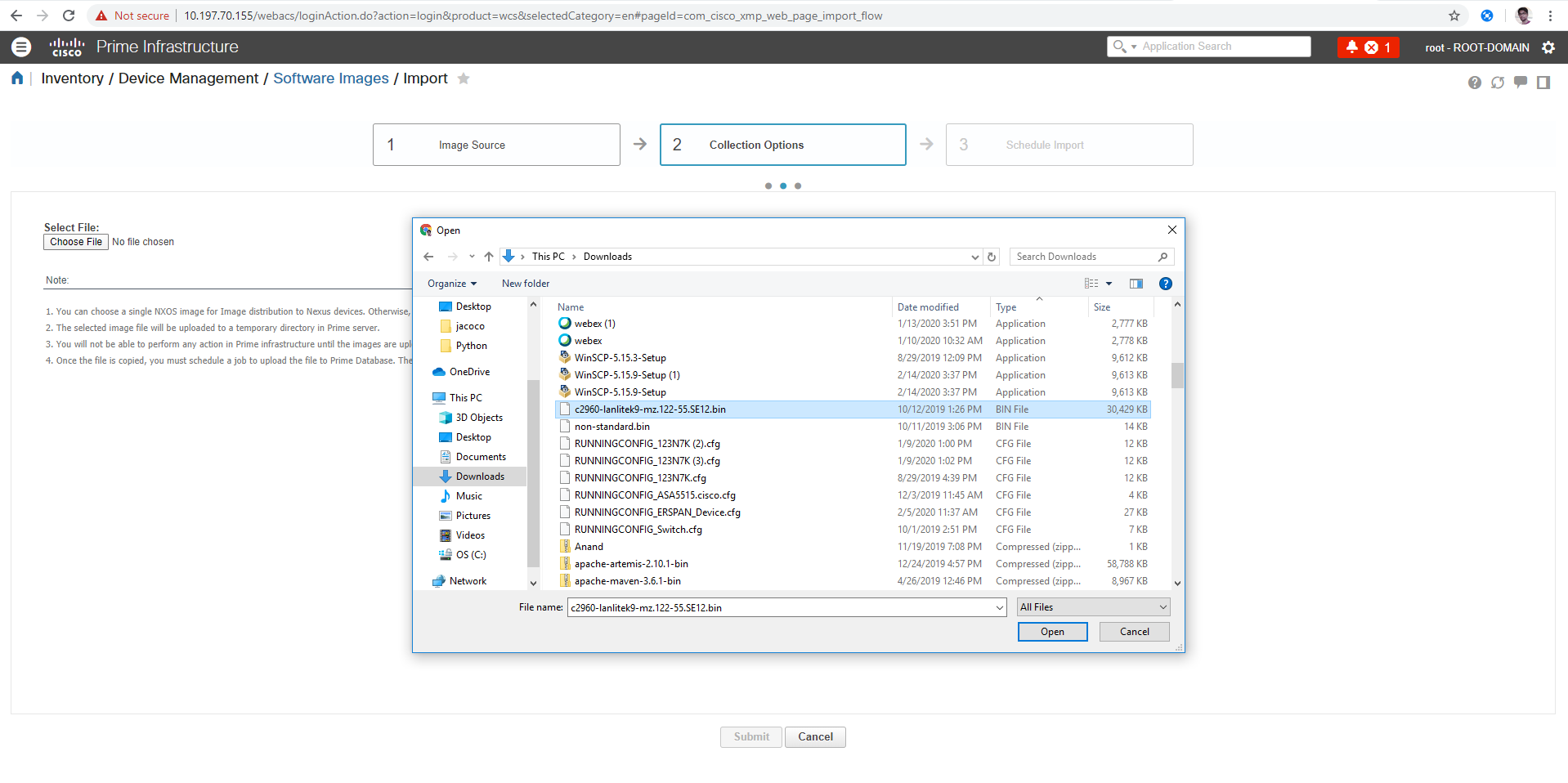Click file list vertical scrollbar thumb
Image resolution: width=1568 pixels, height=783 pixels.
click(x=1177, y=375)
